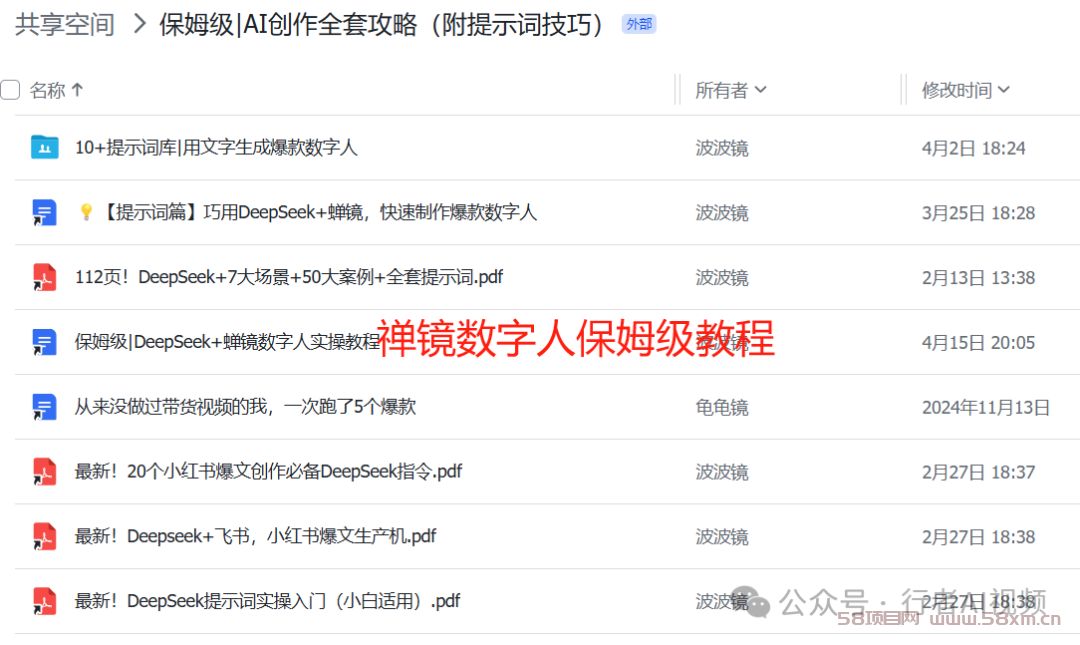1080x645 pixels.
Task: Click the 外部 tag badge
Action: pos(639,24)
